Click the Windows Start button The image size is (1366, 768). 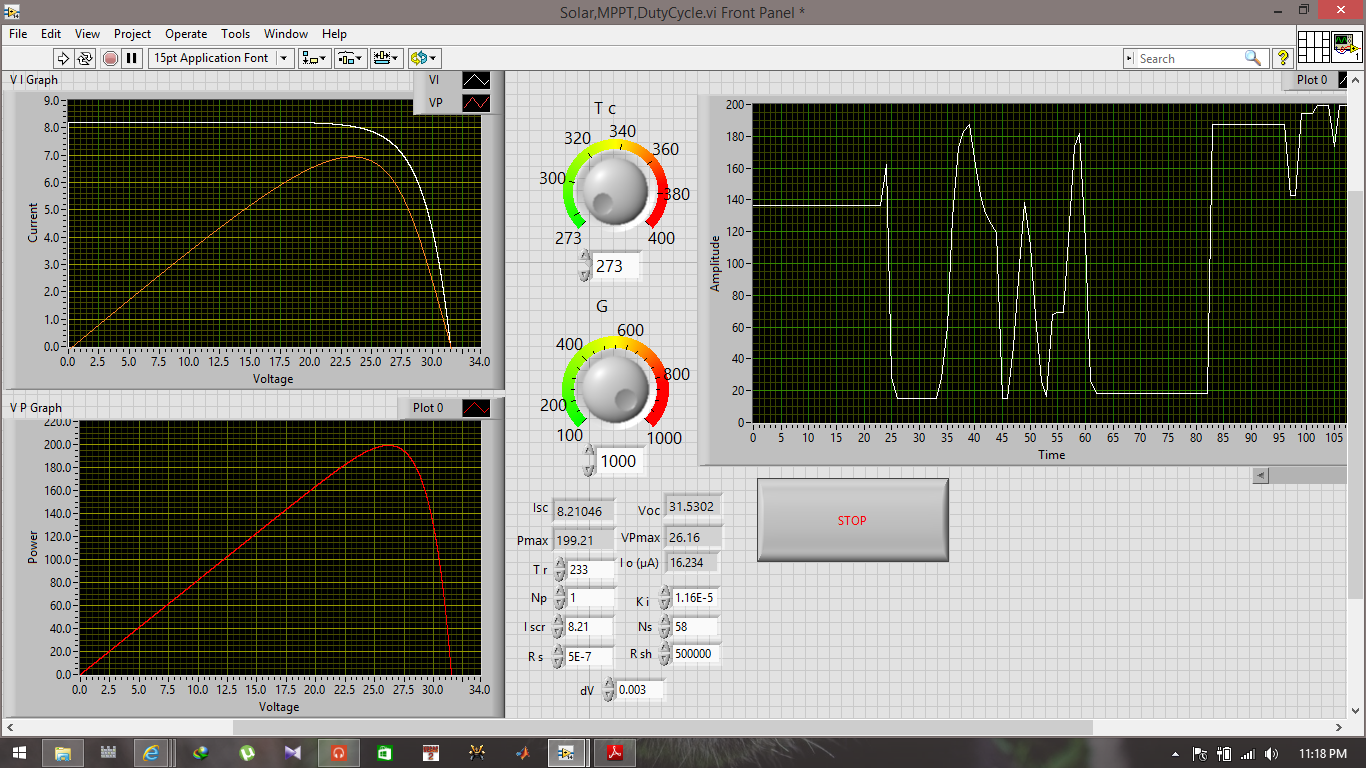coord(19,752)
